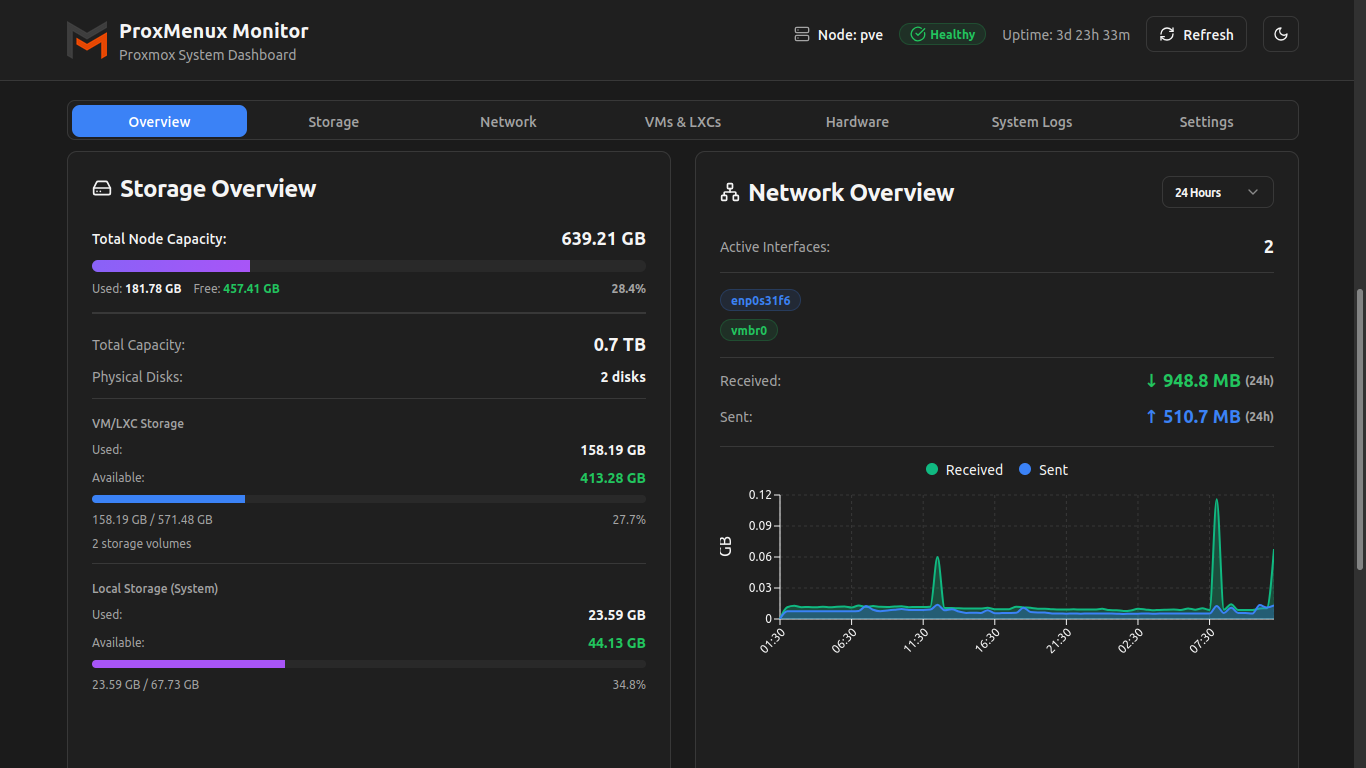Toggle the Received series in chart legend
Image resolution: width=1366 pixels, height=768 pixels.
[964, 470]
